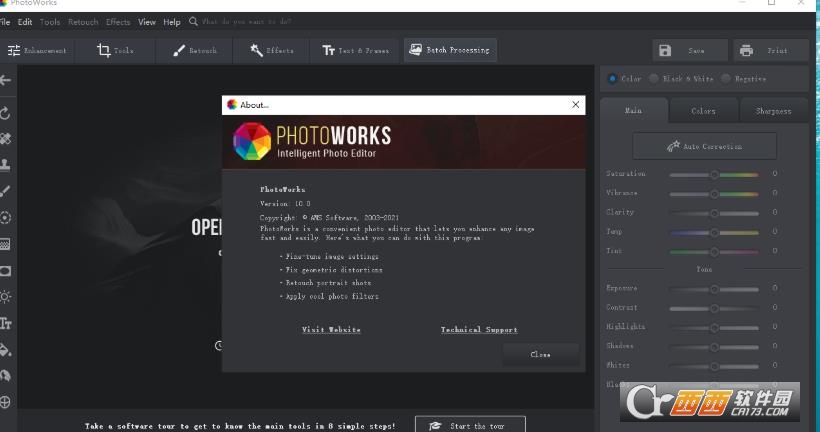Select the text tool icon in sidebar
The height and width of the screenshot is (432, 820).
pyautogui.click(x=6, y=323)
